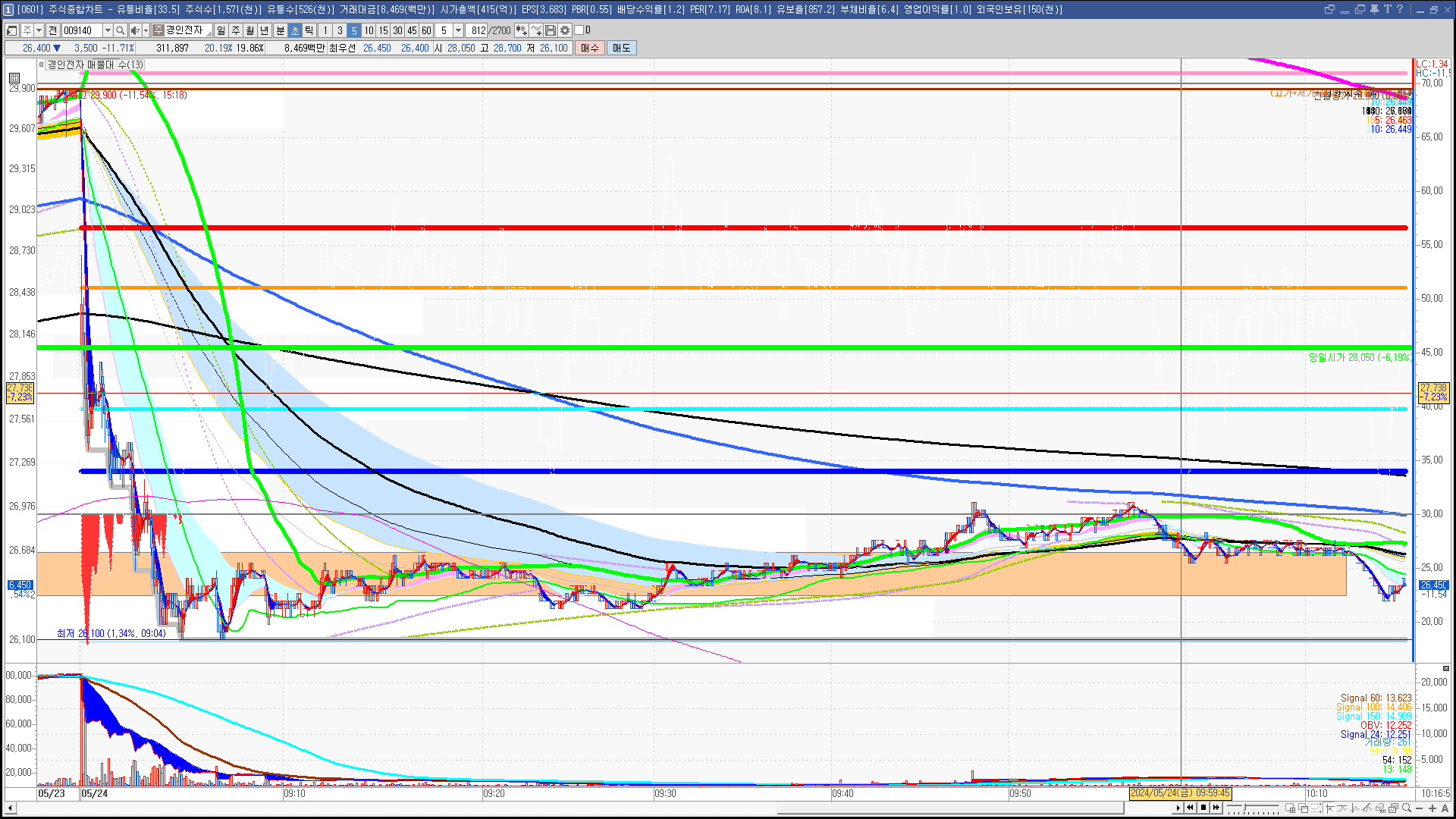Click the minus zoom-out icon at bottom
The height and width of the screenshot is (819, 1456).
[1420, 808]
